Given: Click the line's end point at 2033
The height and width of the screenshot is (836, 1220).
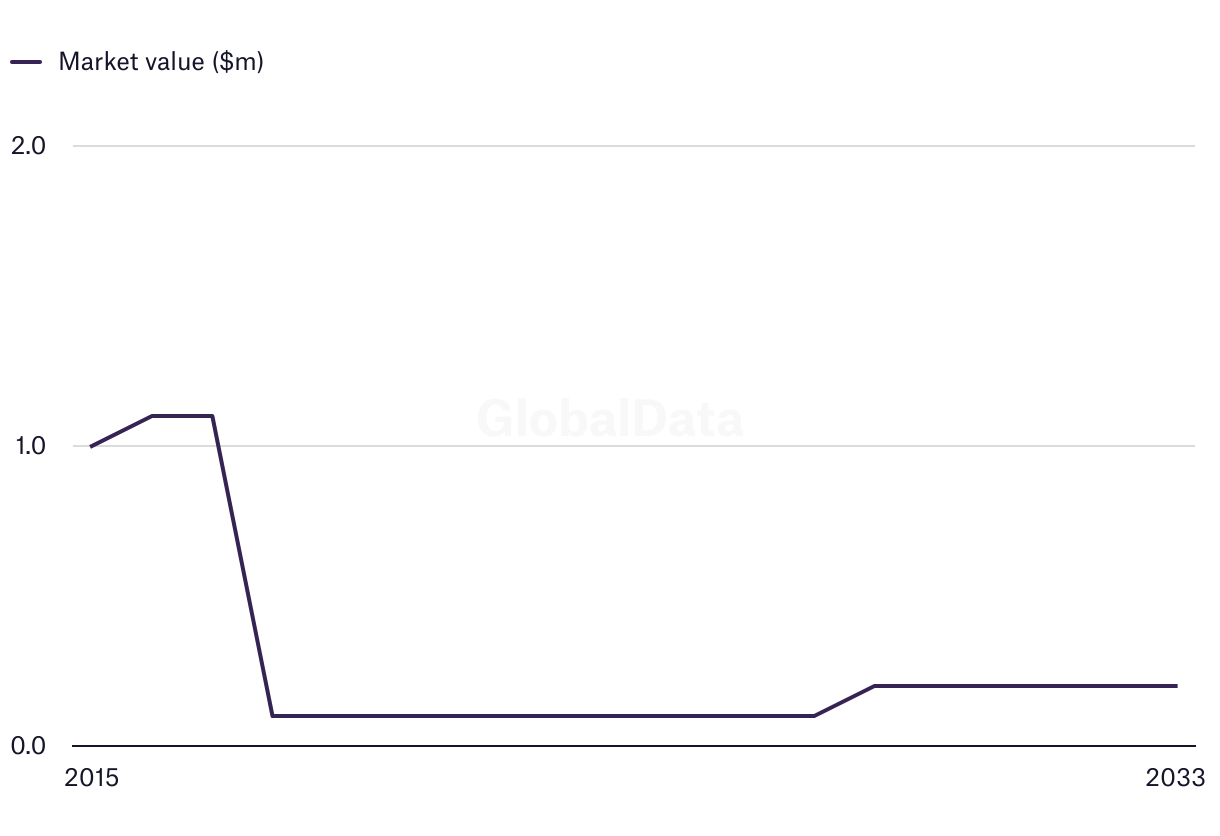Looking at the screenshot, I should (x=1176, y=686).
